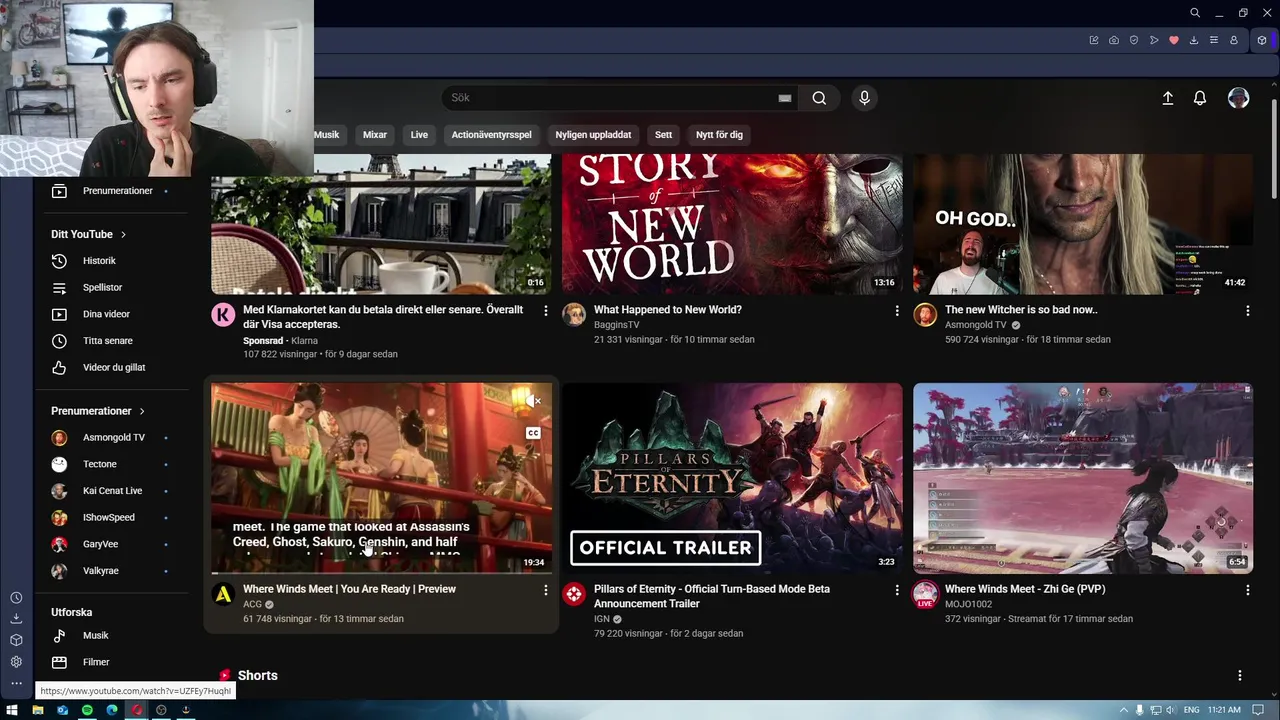Open Asmongold TV subscription channel

pyautogui.click(x=112, y=438)
